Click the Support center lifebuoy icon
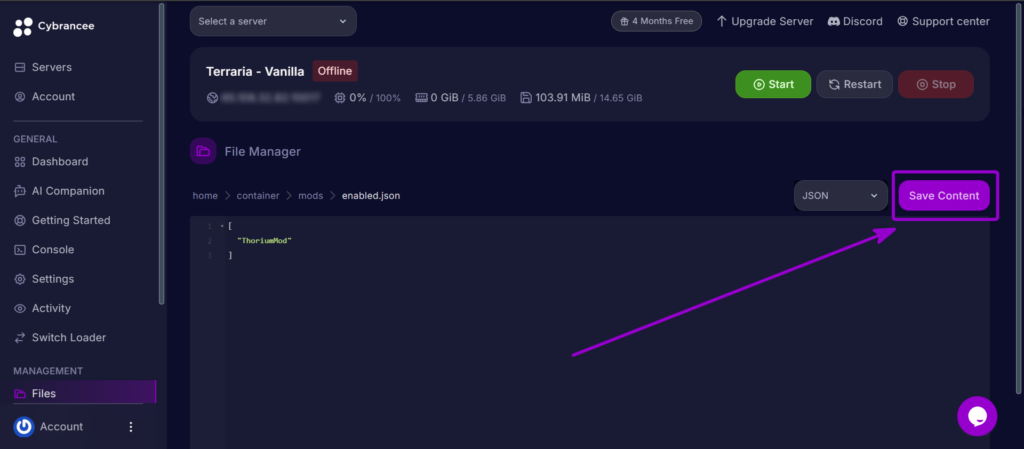The image size is (1024, 449). [x=903, y=22]
